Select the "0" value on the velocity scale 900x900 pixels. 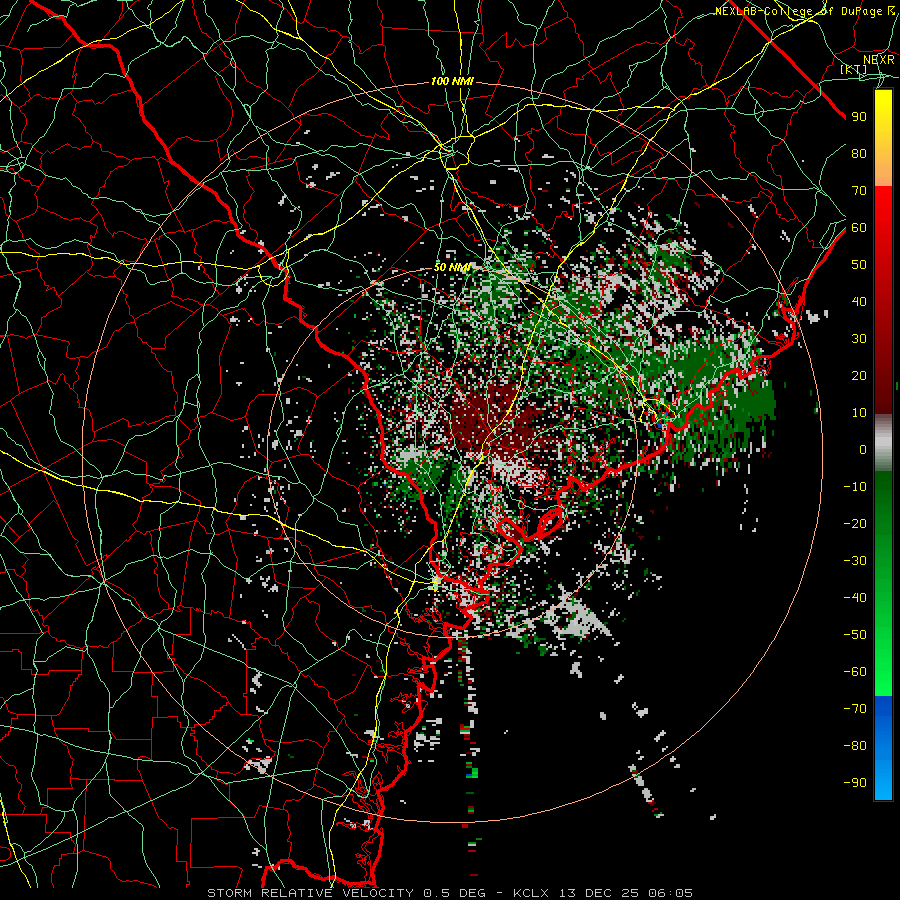pos(863,449)
